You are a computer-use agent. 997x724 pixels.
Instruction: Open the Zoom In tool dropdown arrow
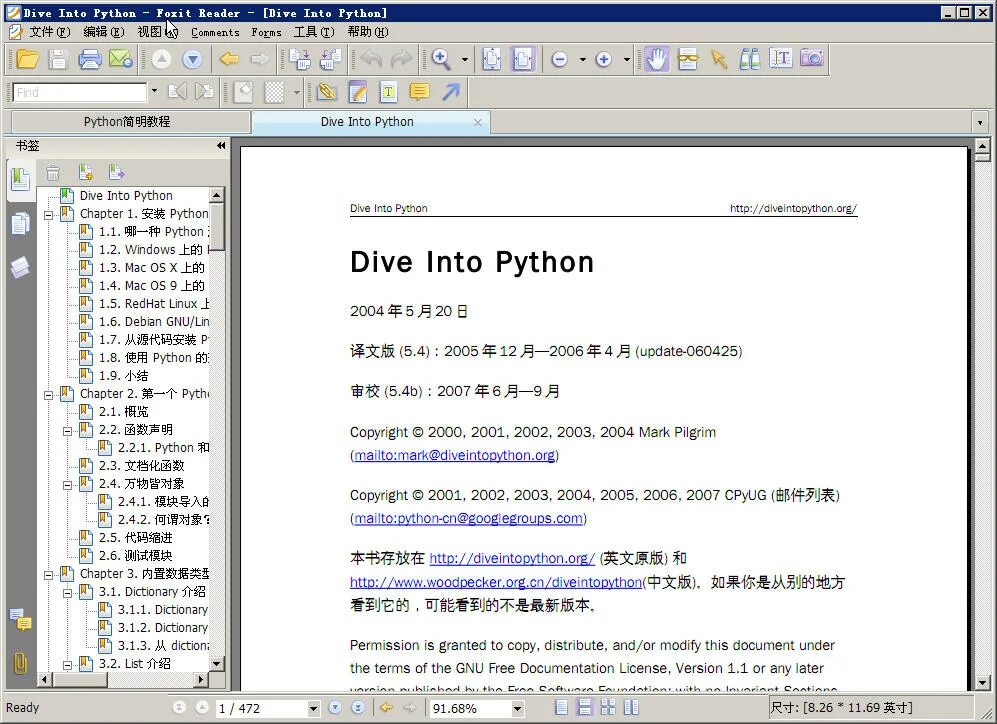click(x=465, y=60)
